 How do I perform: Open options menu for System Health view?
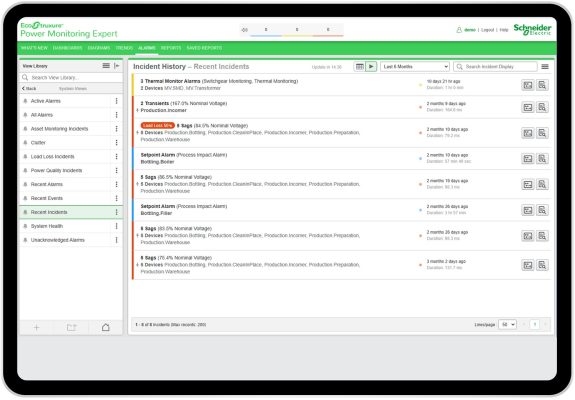(x=116, y=226)
